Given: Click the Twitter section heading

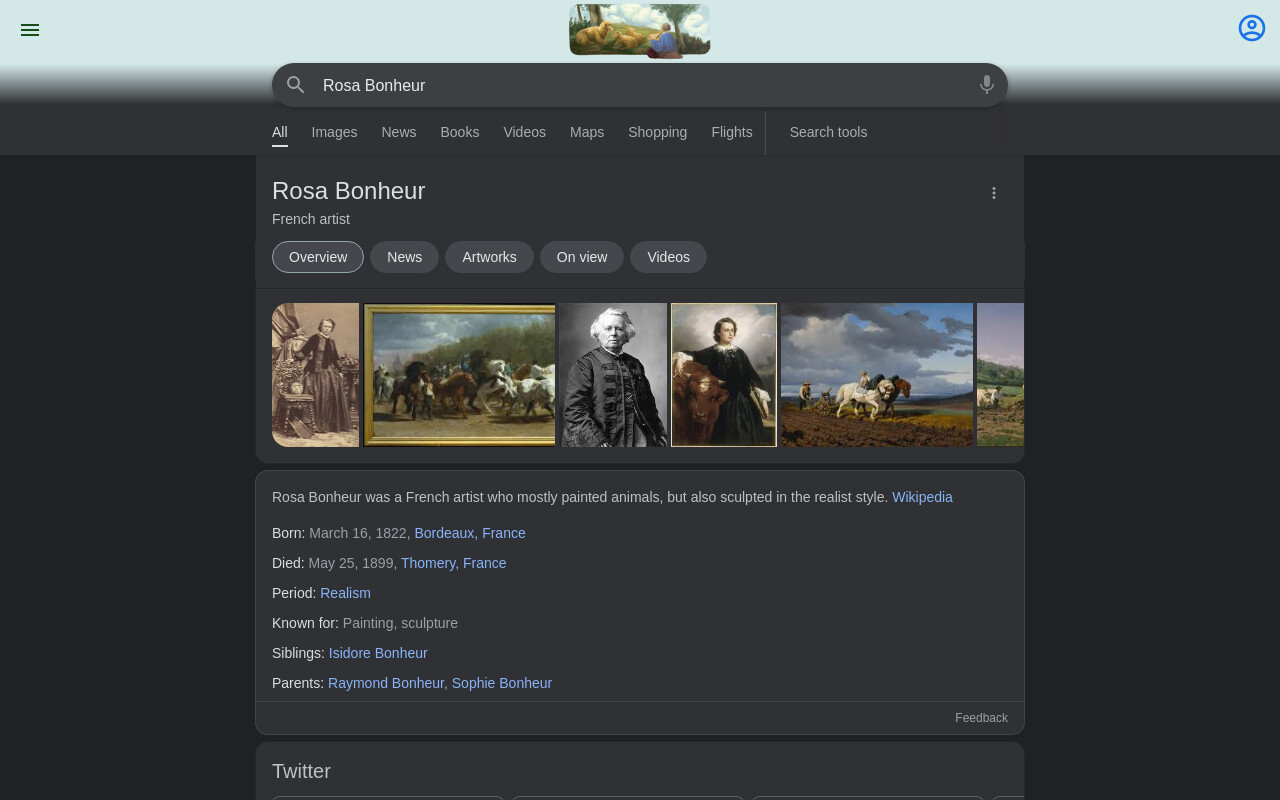Looking at the screenshot, I should pos(301,771).
